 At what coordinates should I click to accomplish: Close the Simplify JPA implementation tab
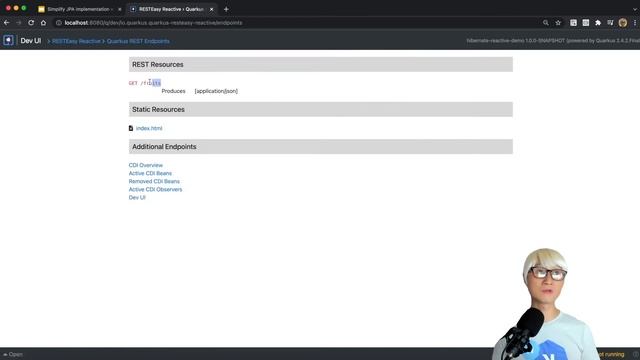pyautogui.click(x=120, y=9)
